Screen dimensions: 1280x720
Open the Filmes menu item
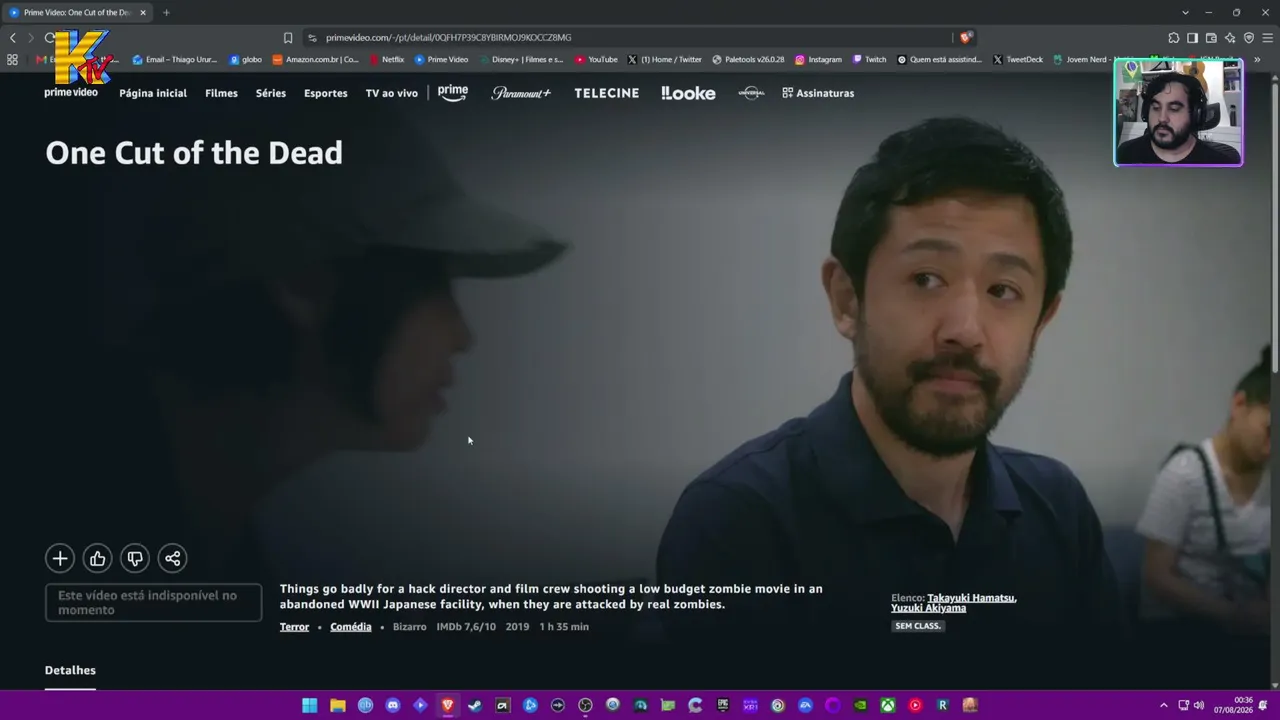pyautogui.click(x=221, y=93)
